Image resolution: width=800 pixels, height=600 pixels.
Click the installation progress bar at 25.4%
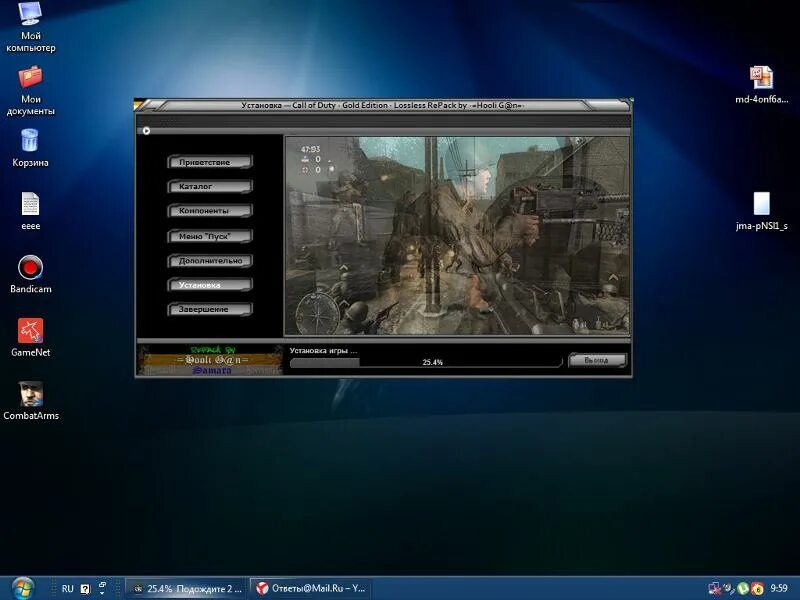click(x=426, y=362)
